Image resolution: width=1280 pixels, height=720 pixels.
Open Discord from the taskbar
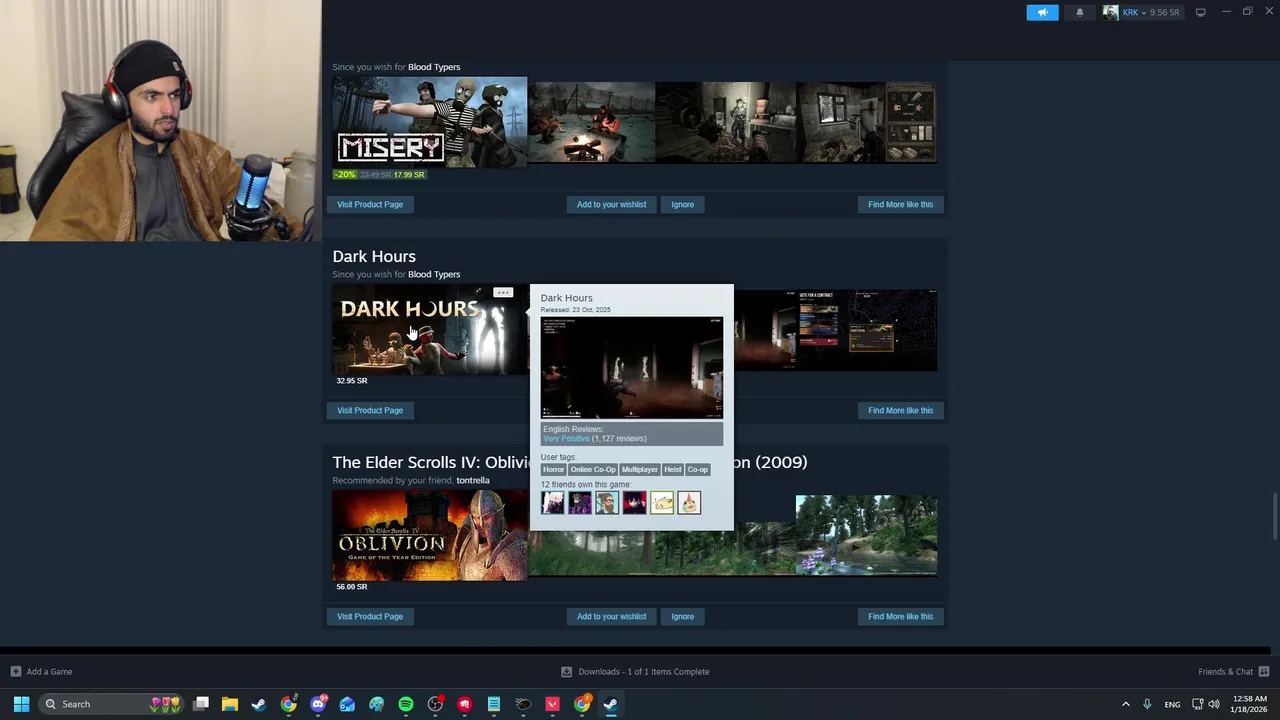pyautogui.click(x=318, y=704)
